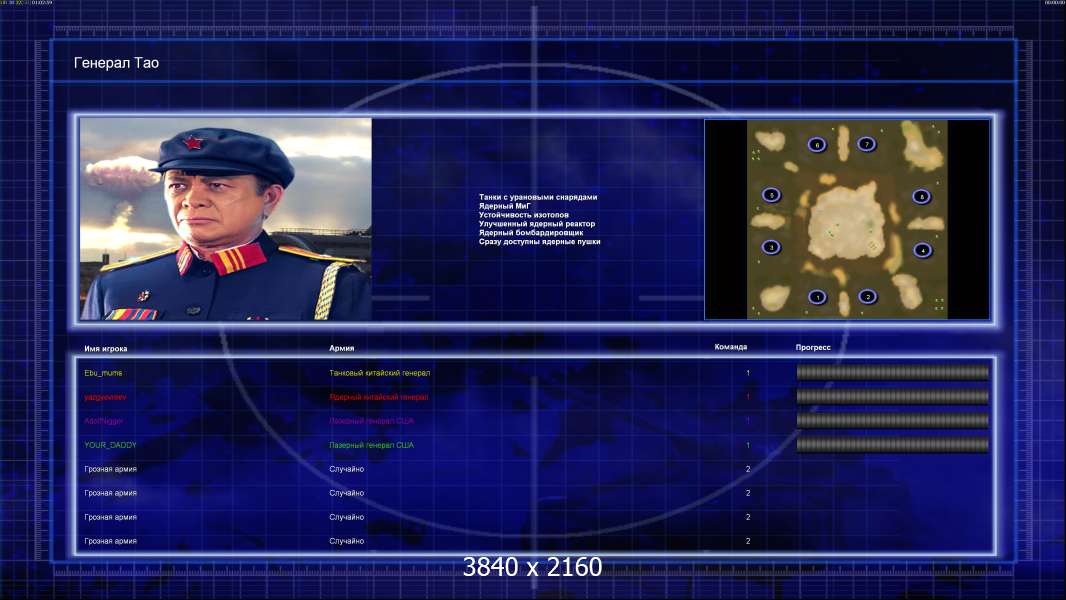Image resolution: width=1066 pixels, height=600 pixels.
Task: Select start position 3 on the map
Action: (x=771, y=247)
